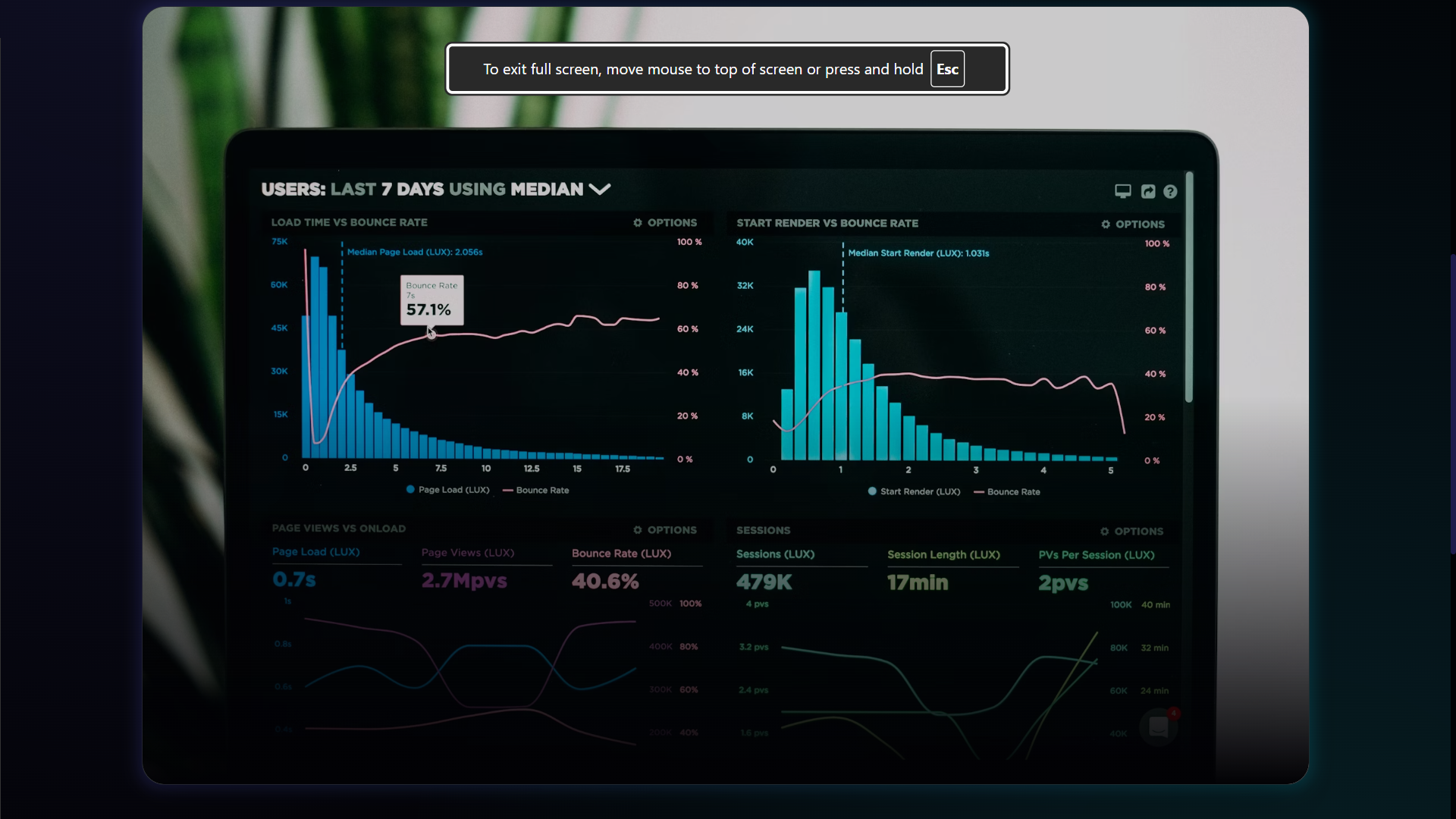
Task: Click gear icon for Start Render chart
Action: [x=1106, y=224]
